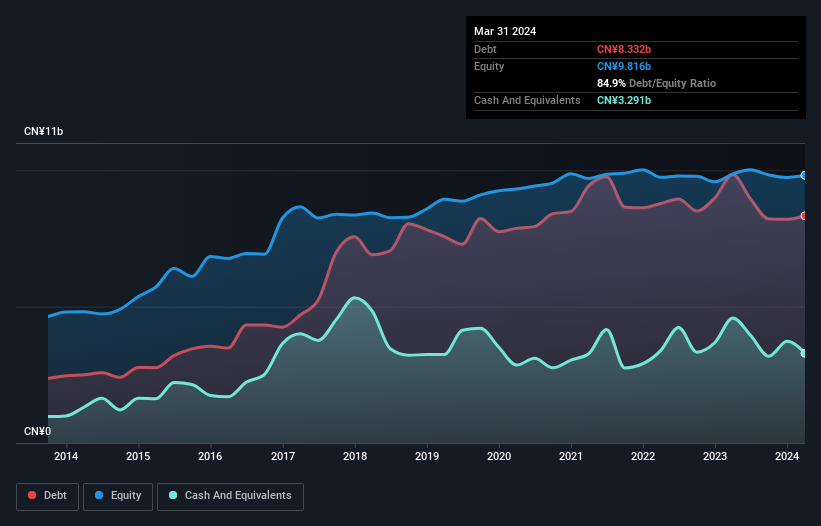
Task: Click the Mar 31 2024 tooltip date
Action: (x=505, y=31)
